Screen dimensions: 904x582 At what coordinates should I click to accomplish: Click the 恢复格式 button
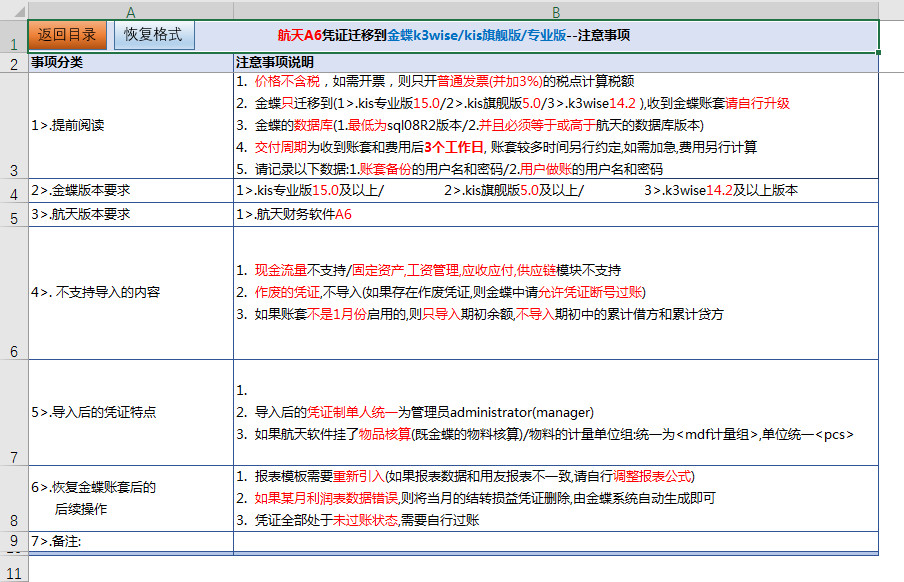(154, 34)
